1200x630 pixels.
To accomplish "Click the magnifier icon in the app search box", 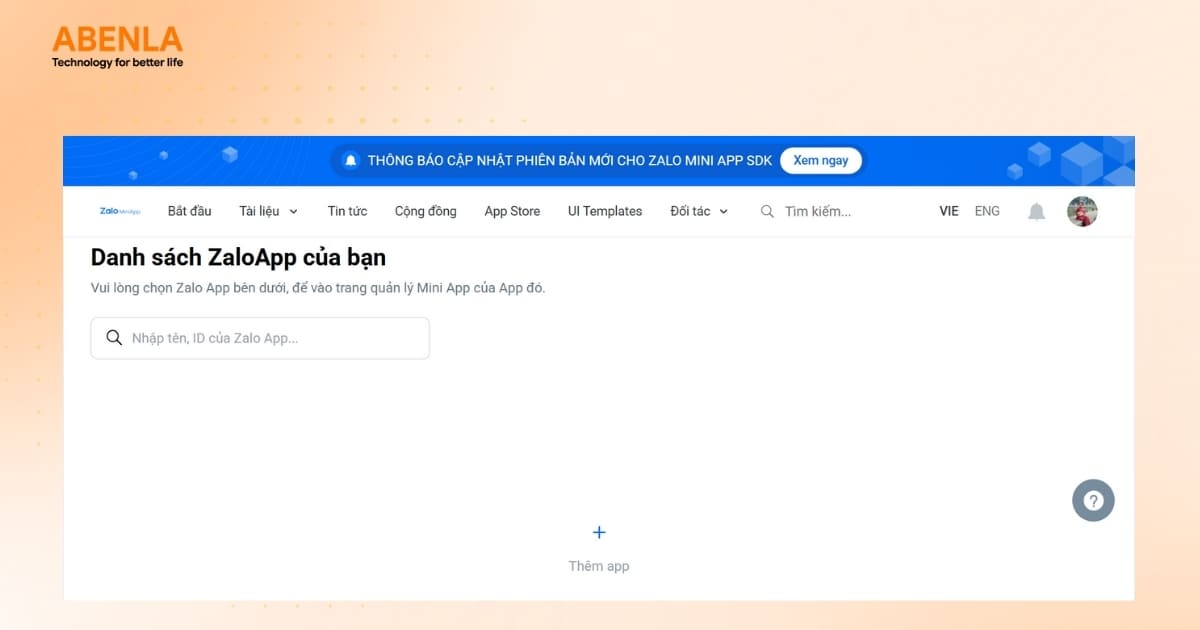I will coord(114,338).
